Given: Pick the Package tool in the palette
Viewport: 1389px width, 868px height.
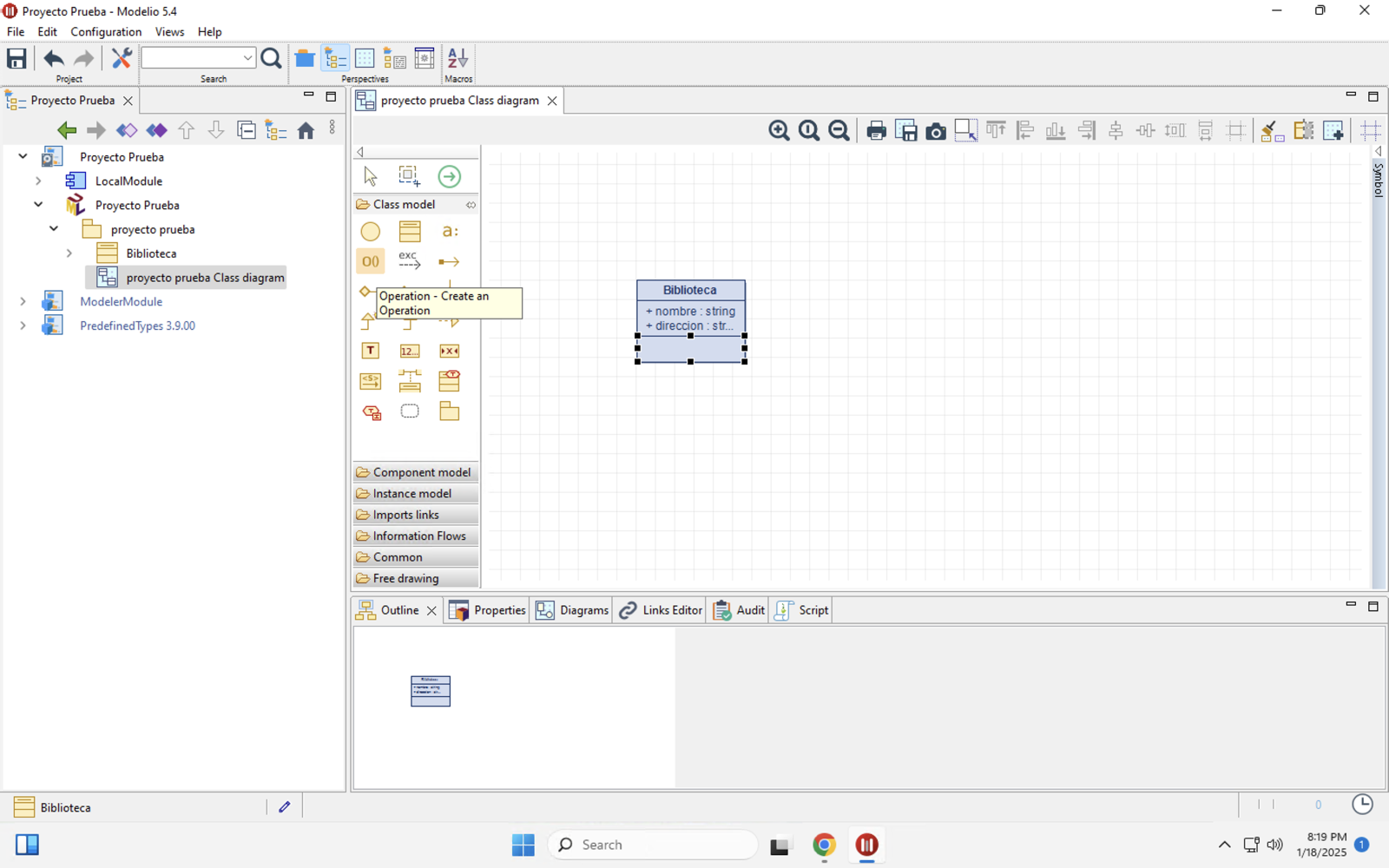Looking at the screenshot, I should 449,411.
